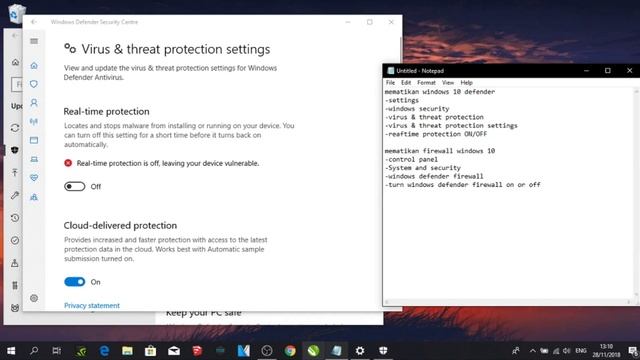
Task: Click in Notepad line 'mematikan firewall windows 10'
Action: click(440, 151)
